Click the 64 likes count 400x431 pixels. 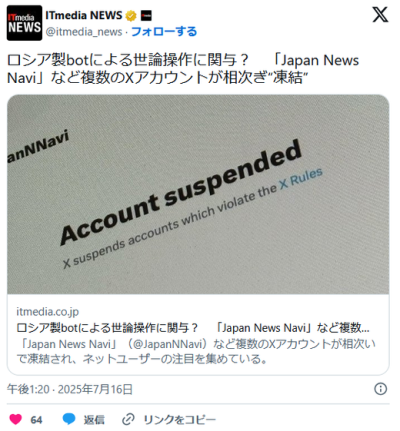[36, 419]
